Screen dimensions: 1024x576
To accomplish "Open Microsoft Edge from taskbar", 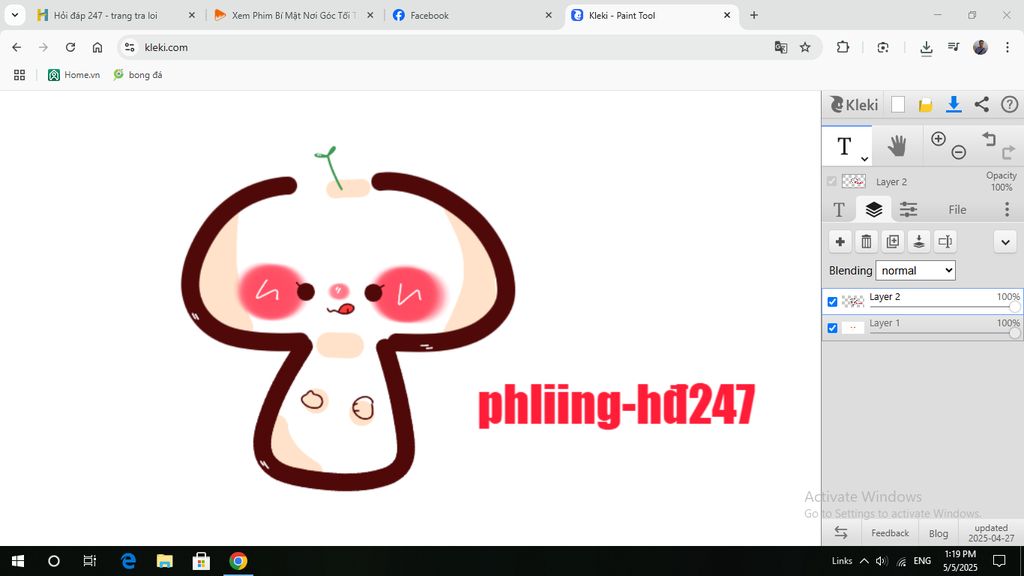I will [x=128, y=561].
